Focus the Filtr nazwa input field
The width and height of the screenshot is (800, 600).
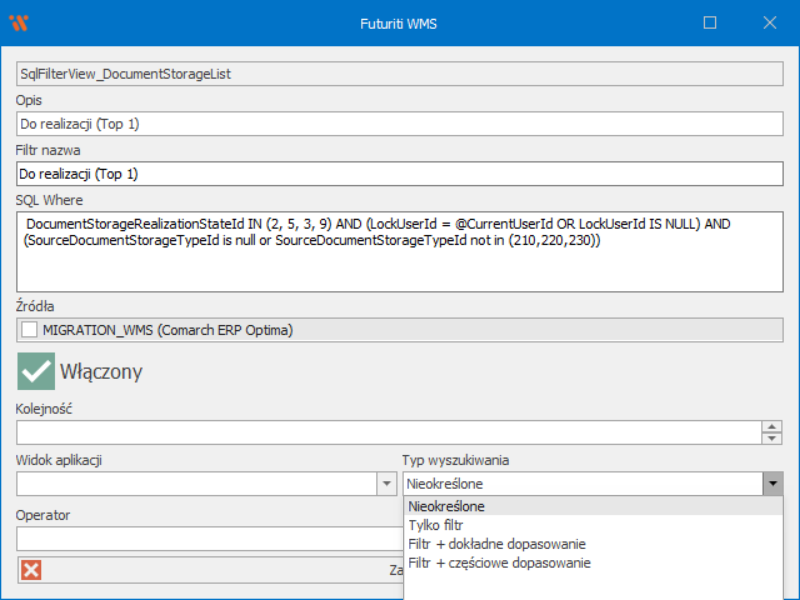[x=400, y=174]
